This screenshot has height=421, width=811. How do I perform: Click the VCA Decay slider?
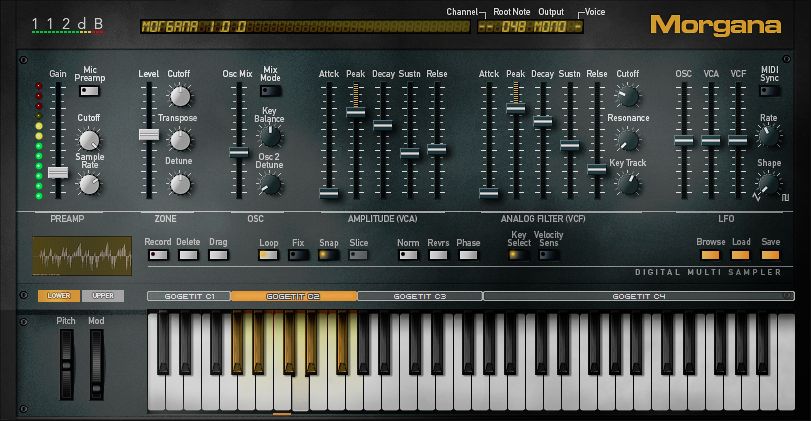pyautogui.click(x=383, y=125)
